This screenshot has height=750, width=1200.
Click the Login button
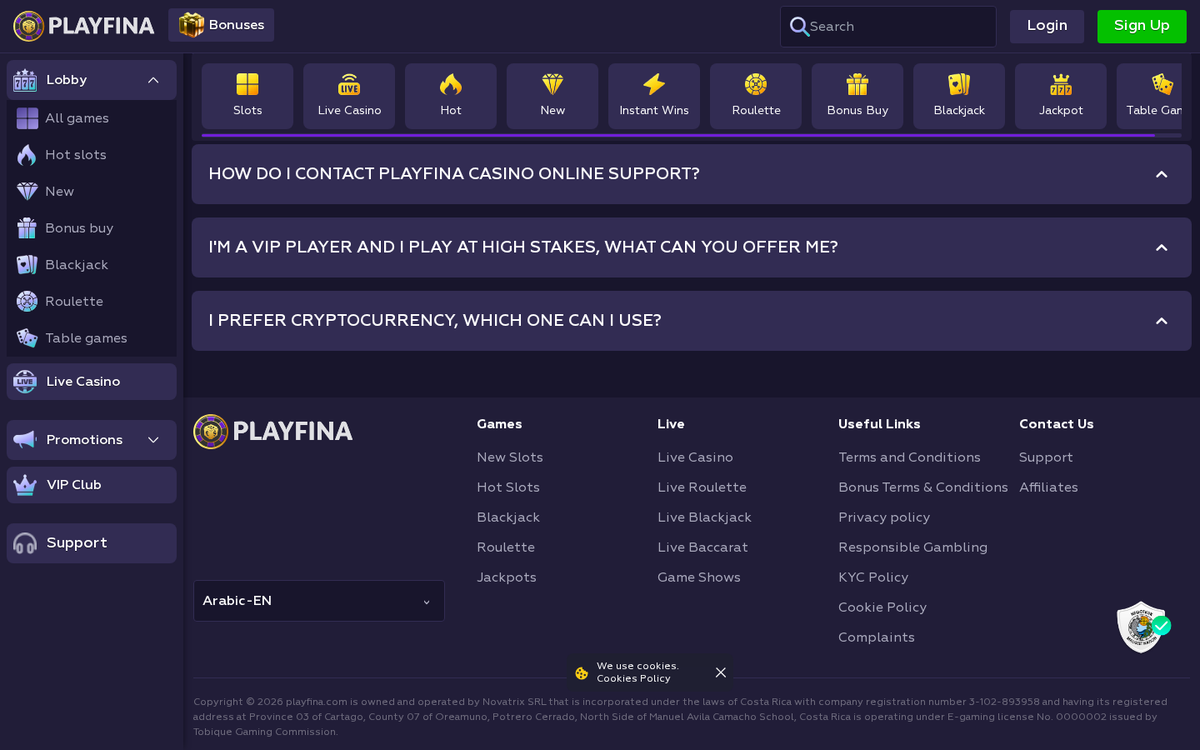pyautogui.click(x=1047, y=26)
